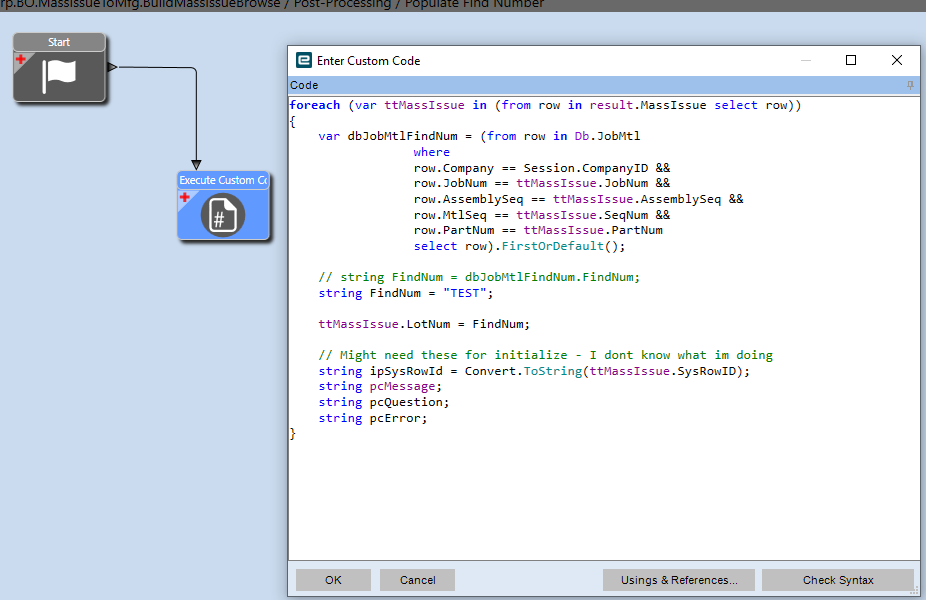Cancel the Enter Custom Code dialog

418,580
